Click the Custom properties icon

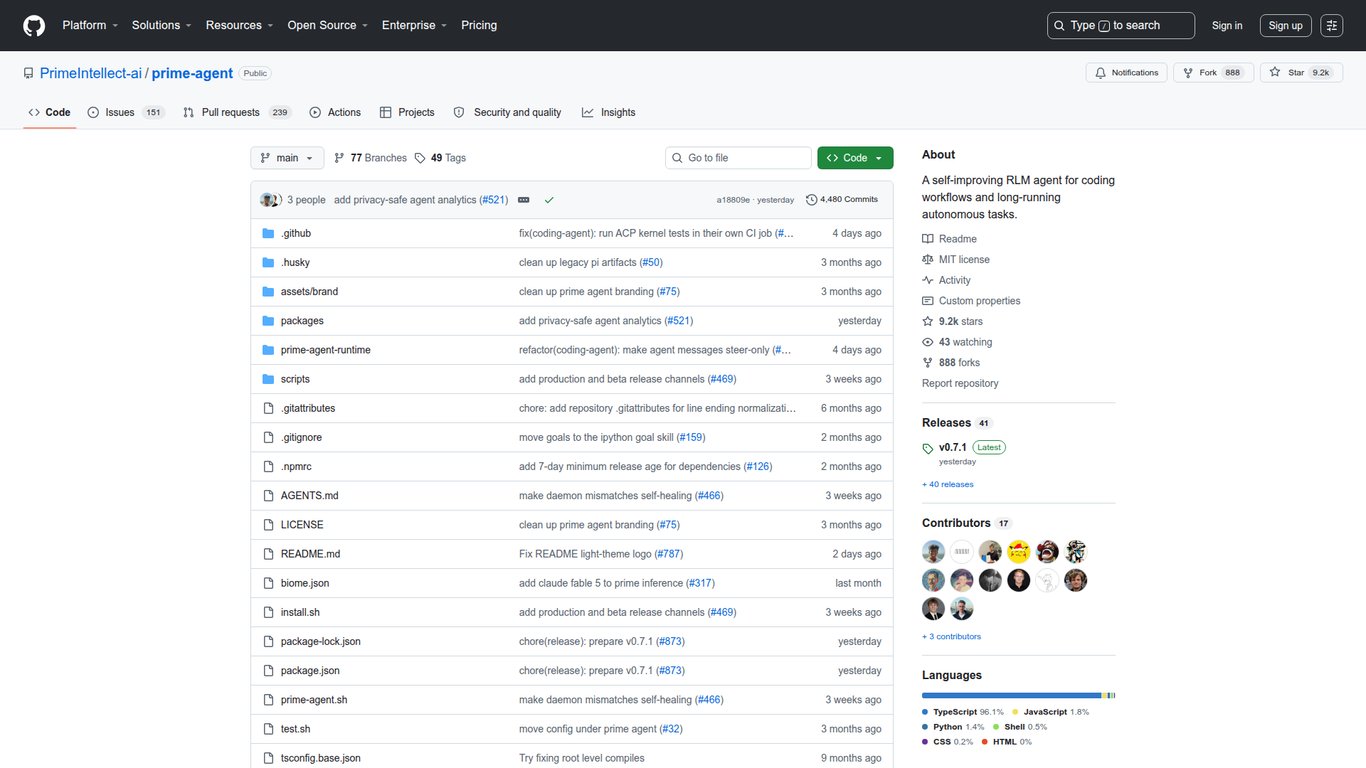(x=928, y=301)
